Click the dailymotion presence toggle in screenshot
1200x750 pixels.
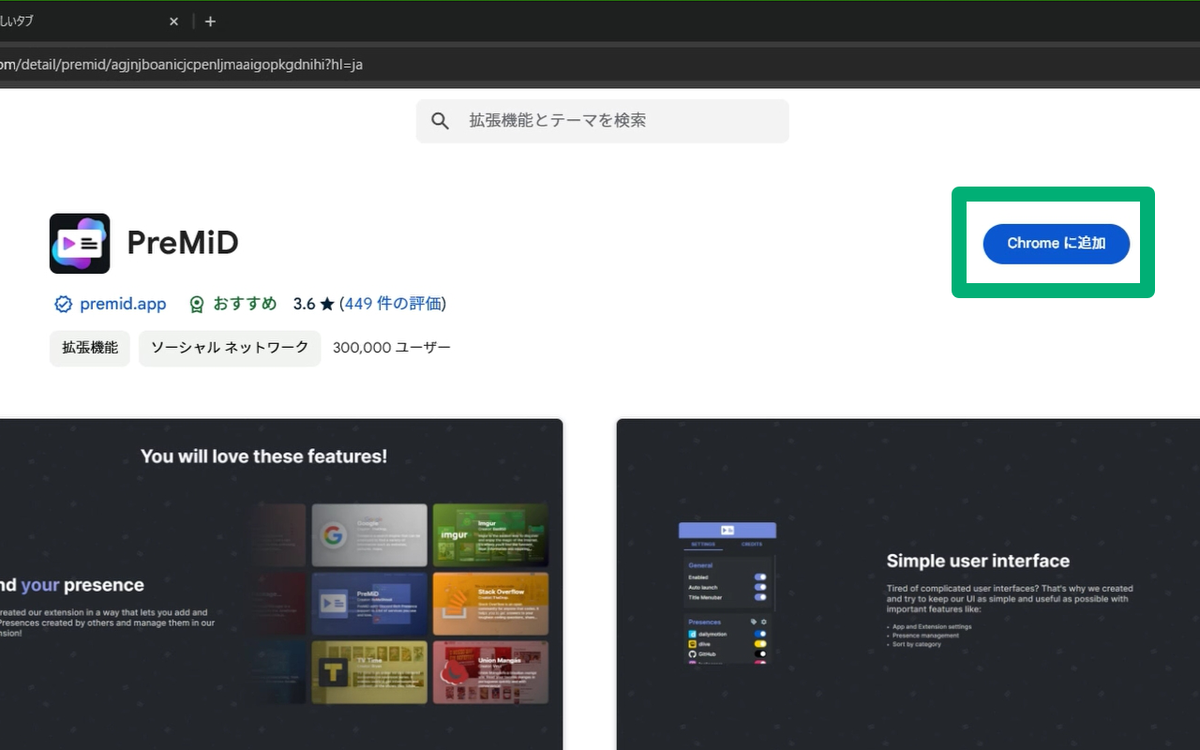[x=761, y=634]
